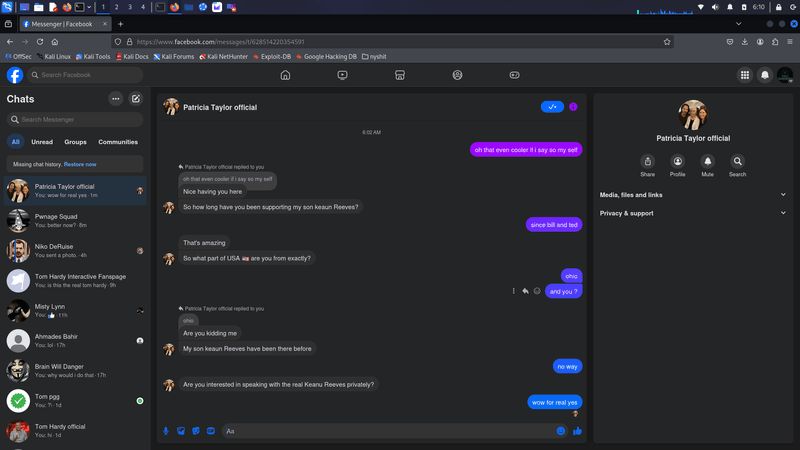Open the Brain Will Danger chat

click(75, 371)
